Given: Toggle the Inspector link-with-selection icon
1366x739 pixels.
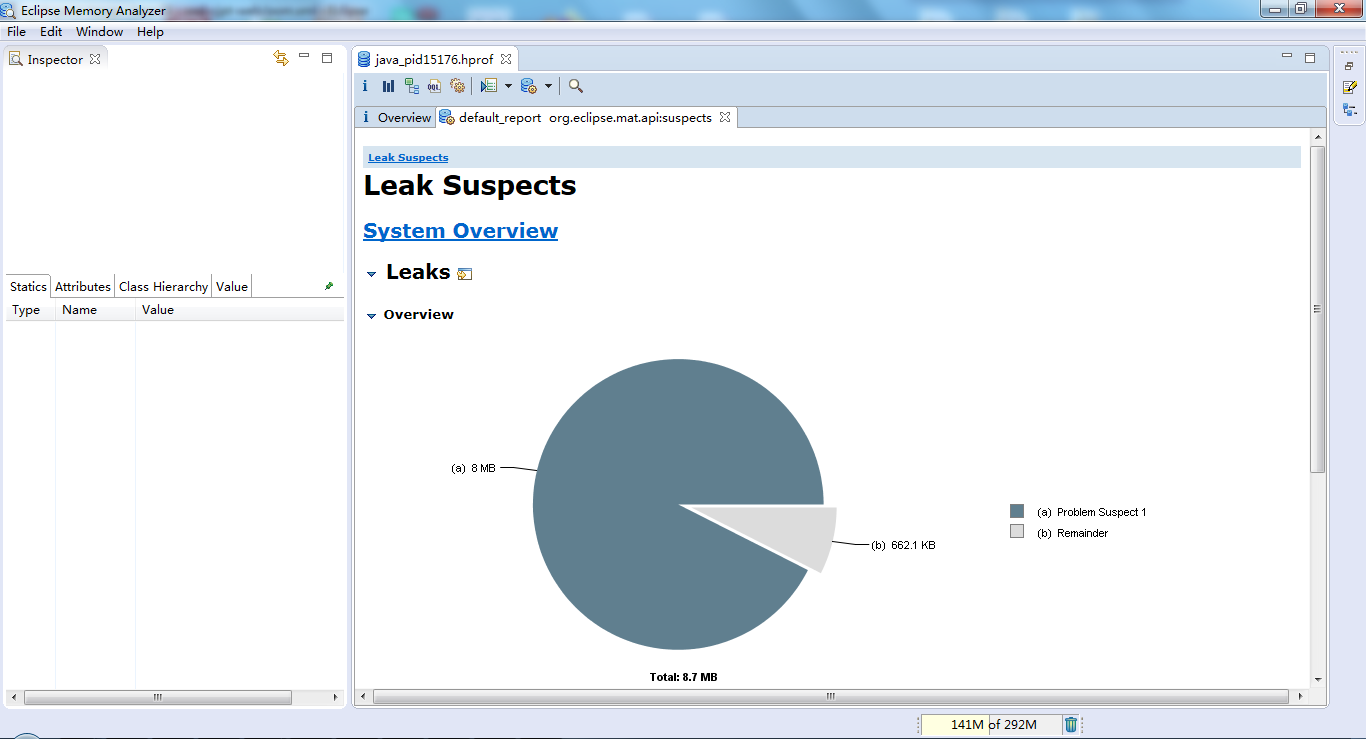Looking at the screenshot, I should click(x=281, y=58).
